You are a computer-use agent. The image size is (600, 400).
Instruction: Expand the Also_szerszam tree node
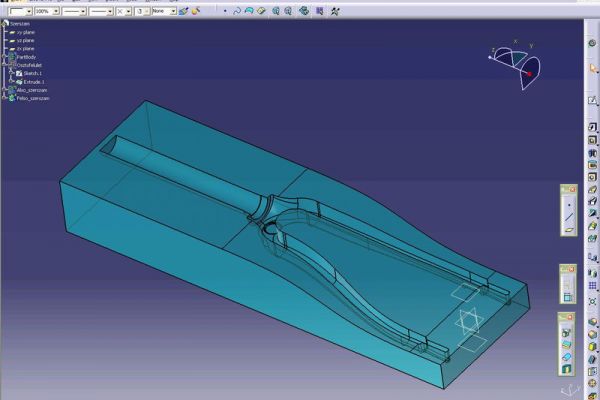coord(5,89)
